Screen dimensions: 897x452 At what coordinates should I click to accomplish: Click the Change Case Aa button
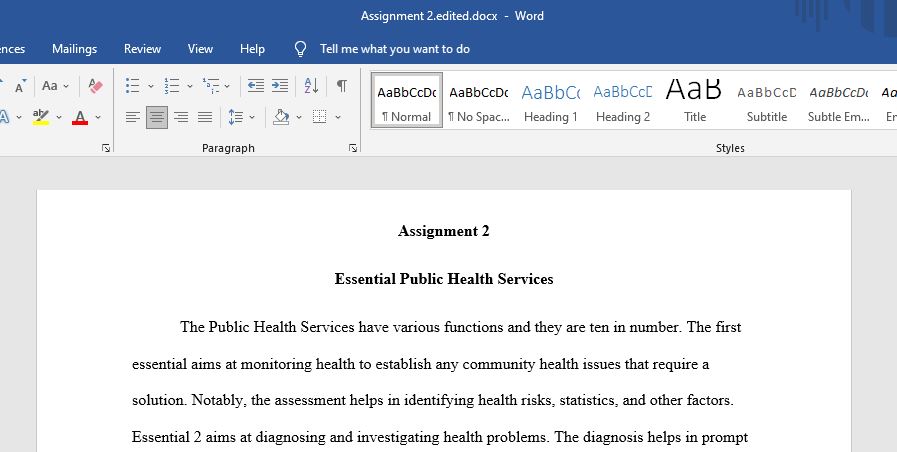tap(50, 86)
